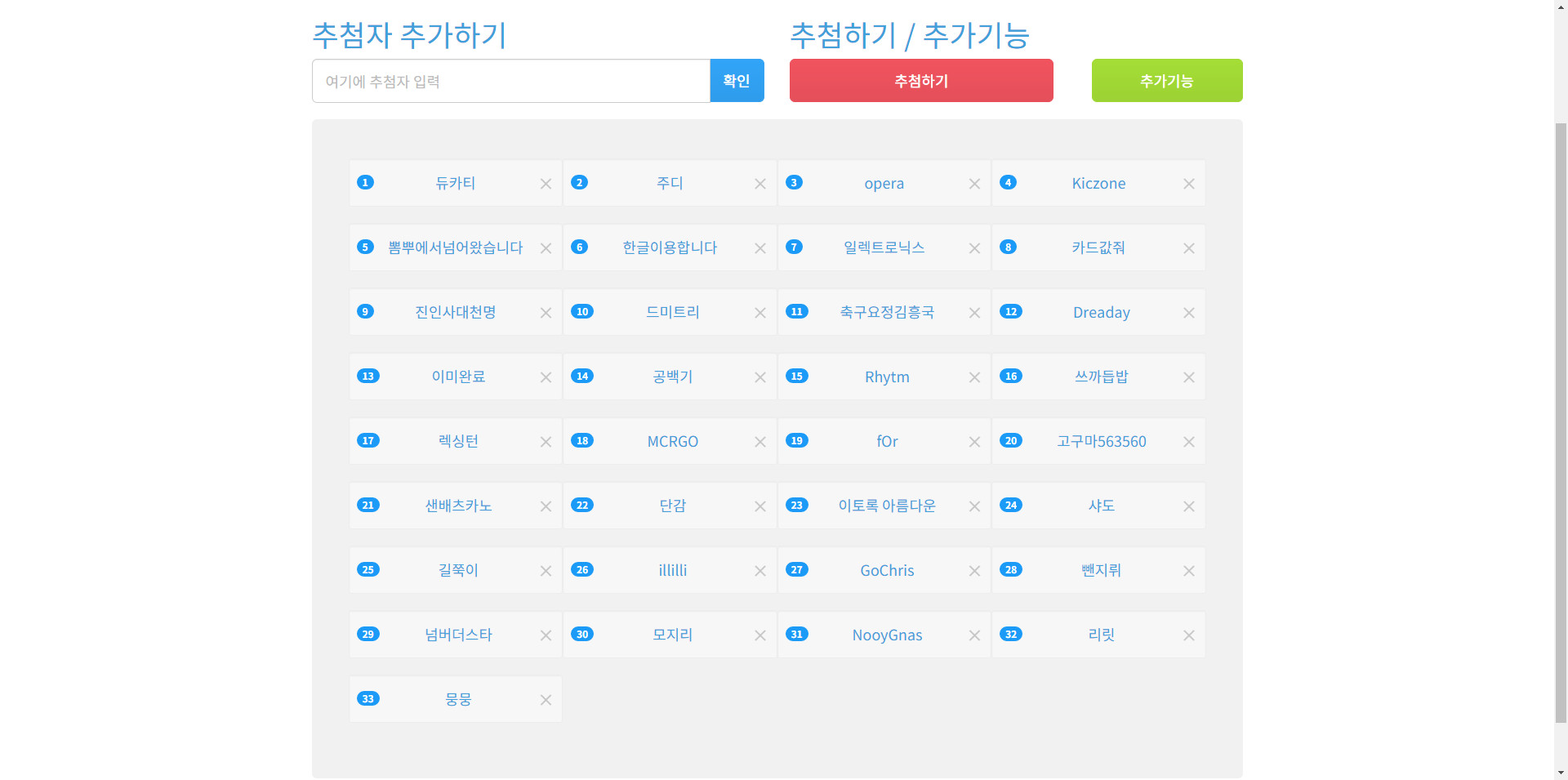Click number badge 20 beside 고구마563560

tap(1011, 441)
